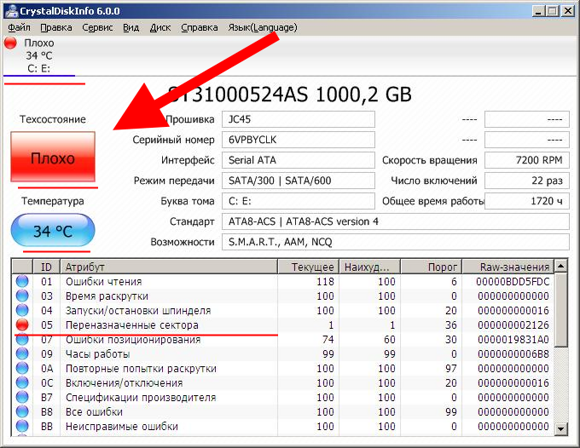Click status icon for Включения/отключения row

(22, 383)
